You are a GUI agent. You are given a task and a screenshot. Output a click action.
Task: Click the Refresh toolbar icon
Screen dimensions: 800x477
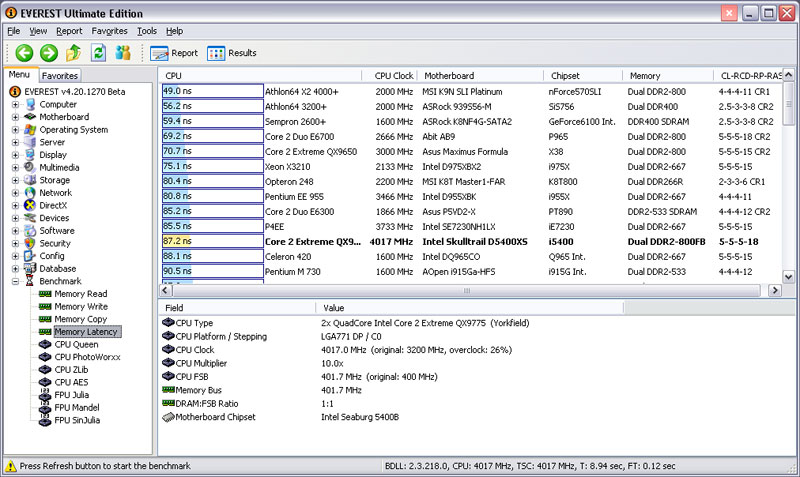pos(98,53)
